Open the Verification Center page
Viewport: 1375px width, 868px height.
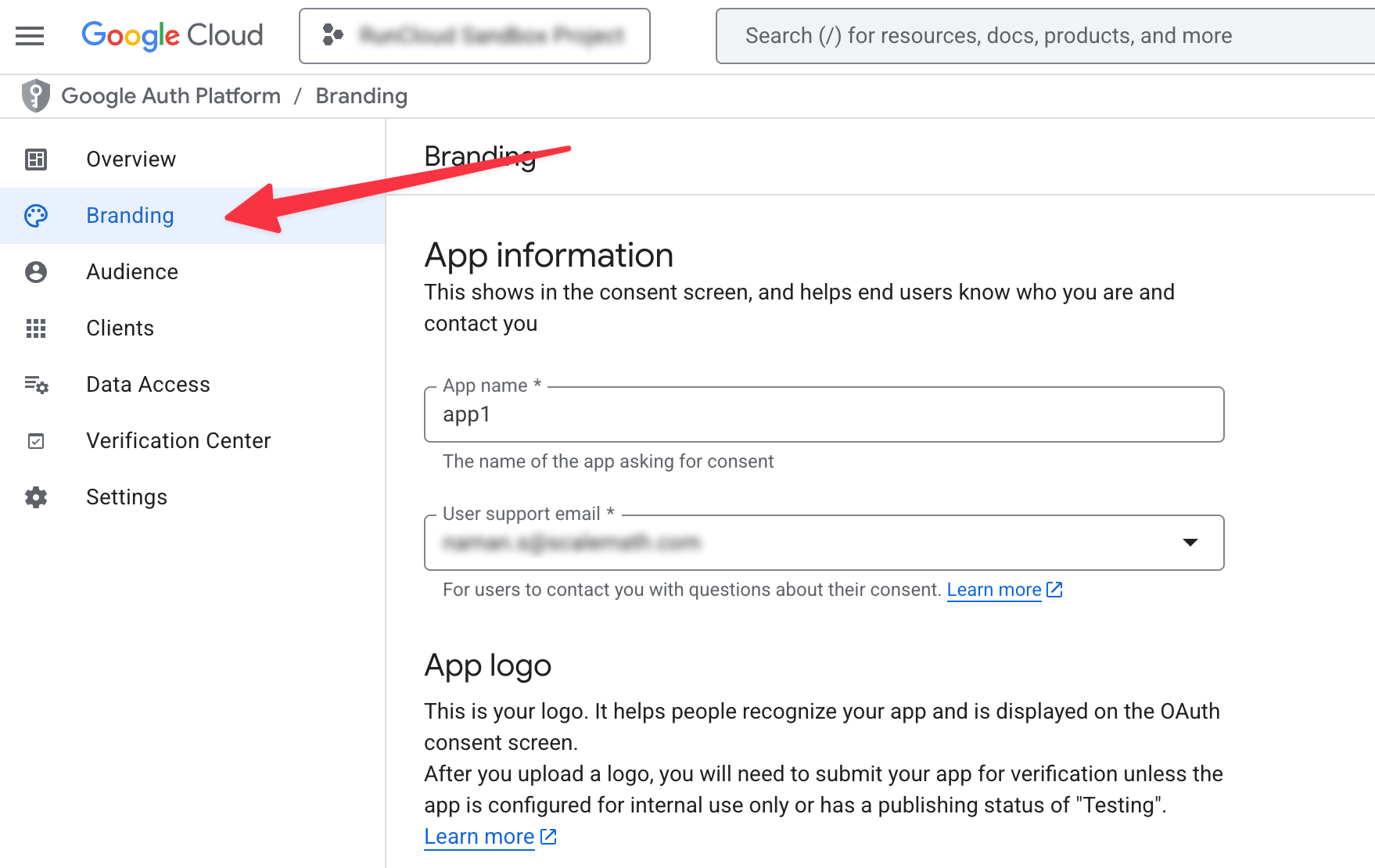click(178, 441)
